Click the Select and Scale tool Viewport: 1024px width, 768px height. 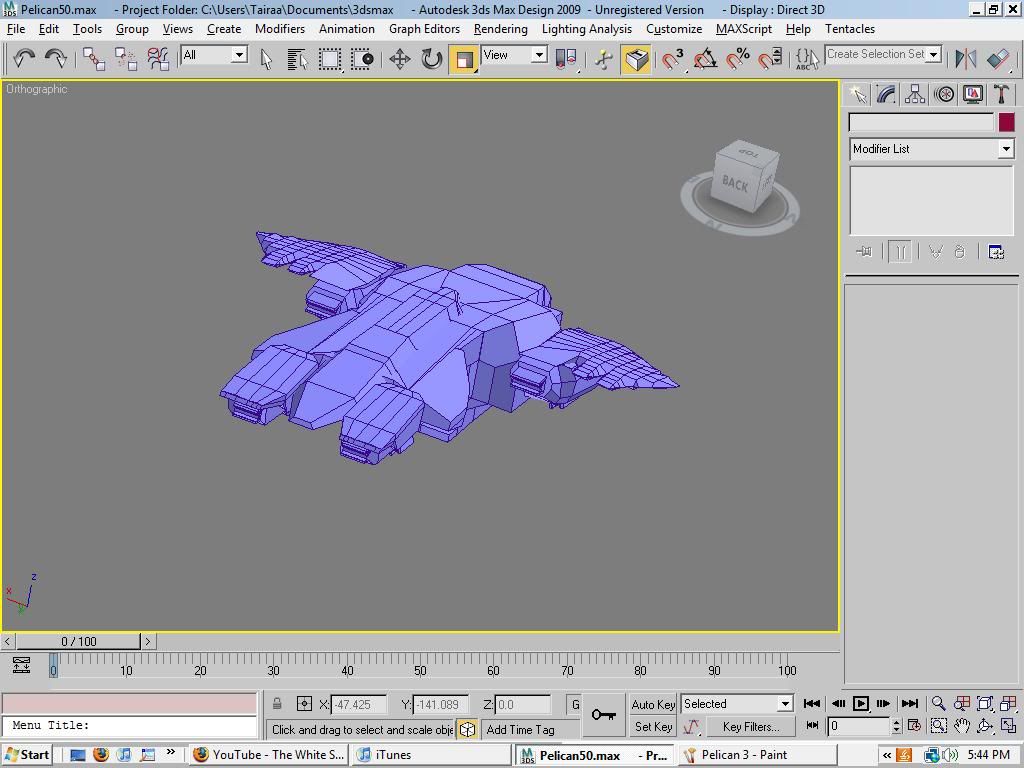click(x=464, y=59)
